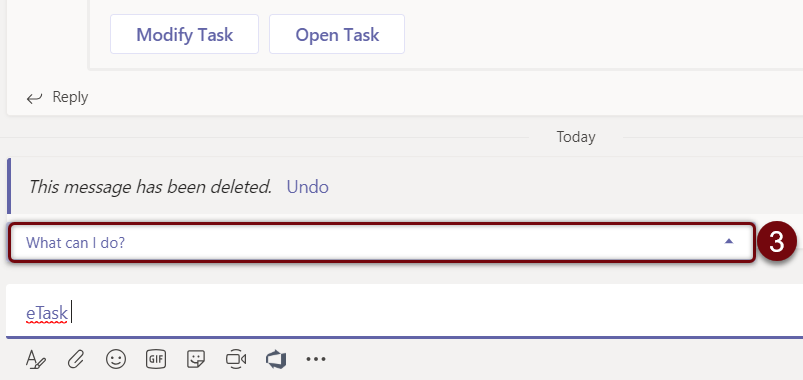Open the eTask app icon in toolbar
This screenshot has width=803, height=380.
coord(276,359)
